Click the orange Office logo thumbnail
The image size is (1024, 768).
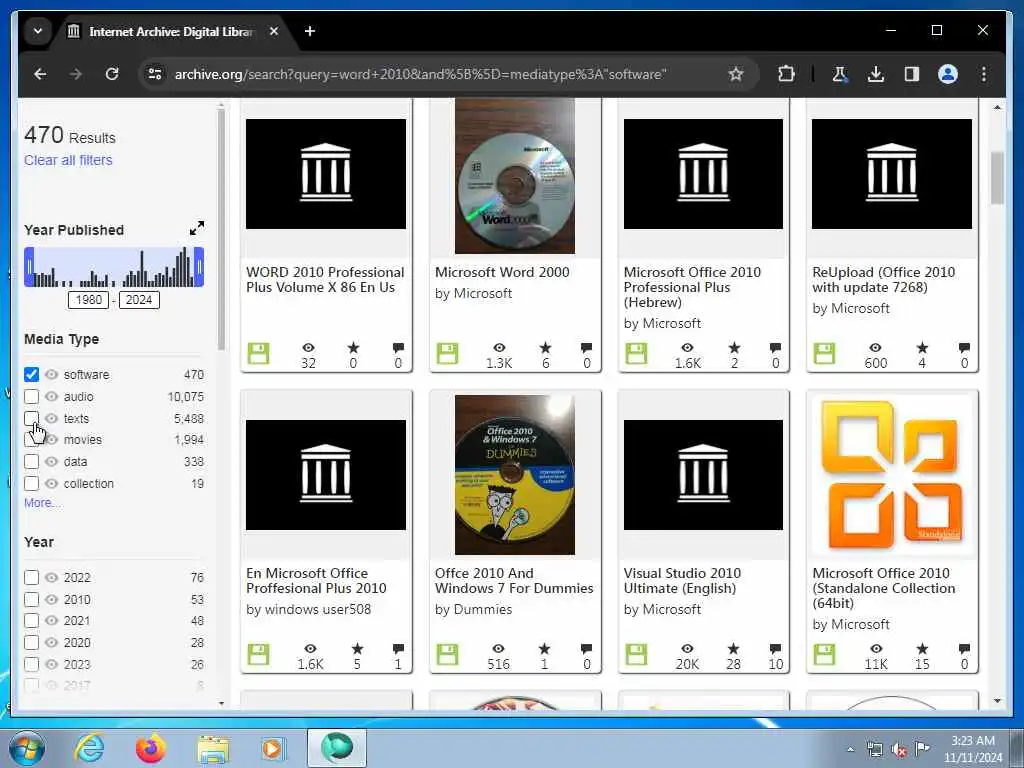tap(891, 475)
